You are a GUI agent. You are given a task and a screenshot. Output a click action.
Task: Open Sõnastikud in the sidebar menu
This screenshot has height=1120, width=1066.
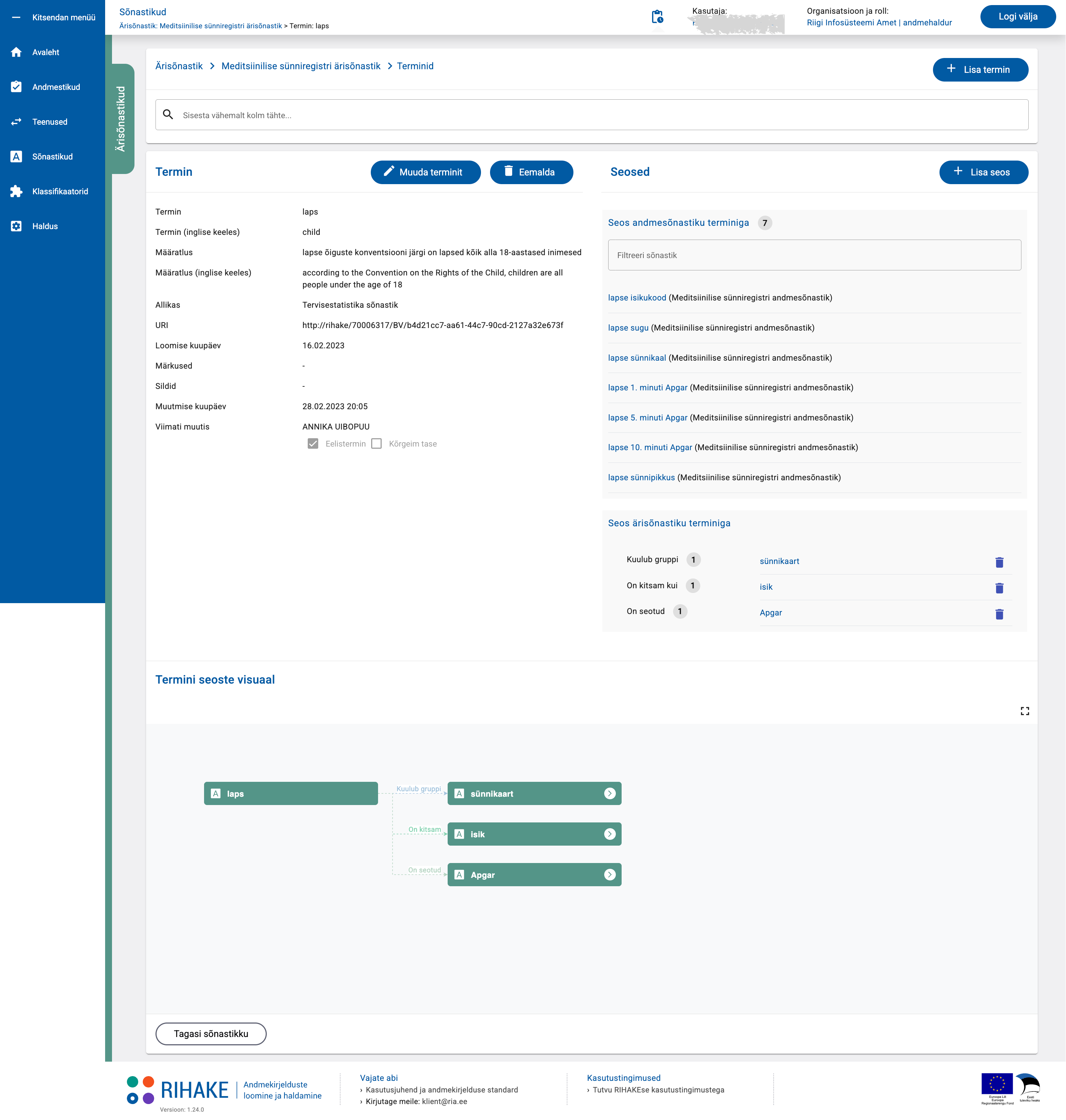(x=52, y=157)
